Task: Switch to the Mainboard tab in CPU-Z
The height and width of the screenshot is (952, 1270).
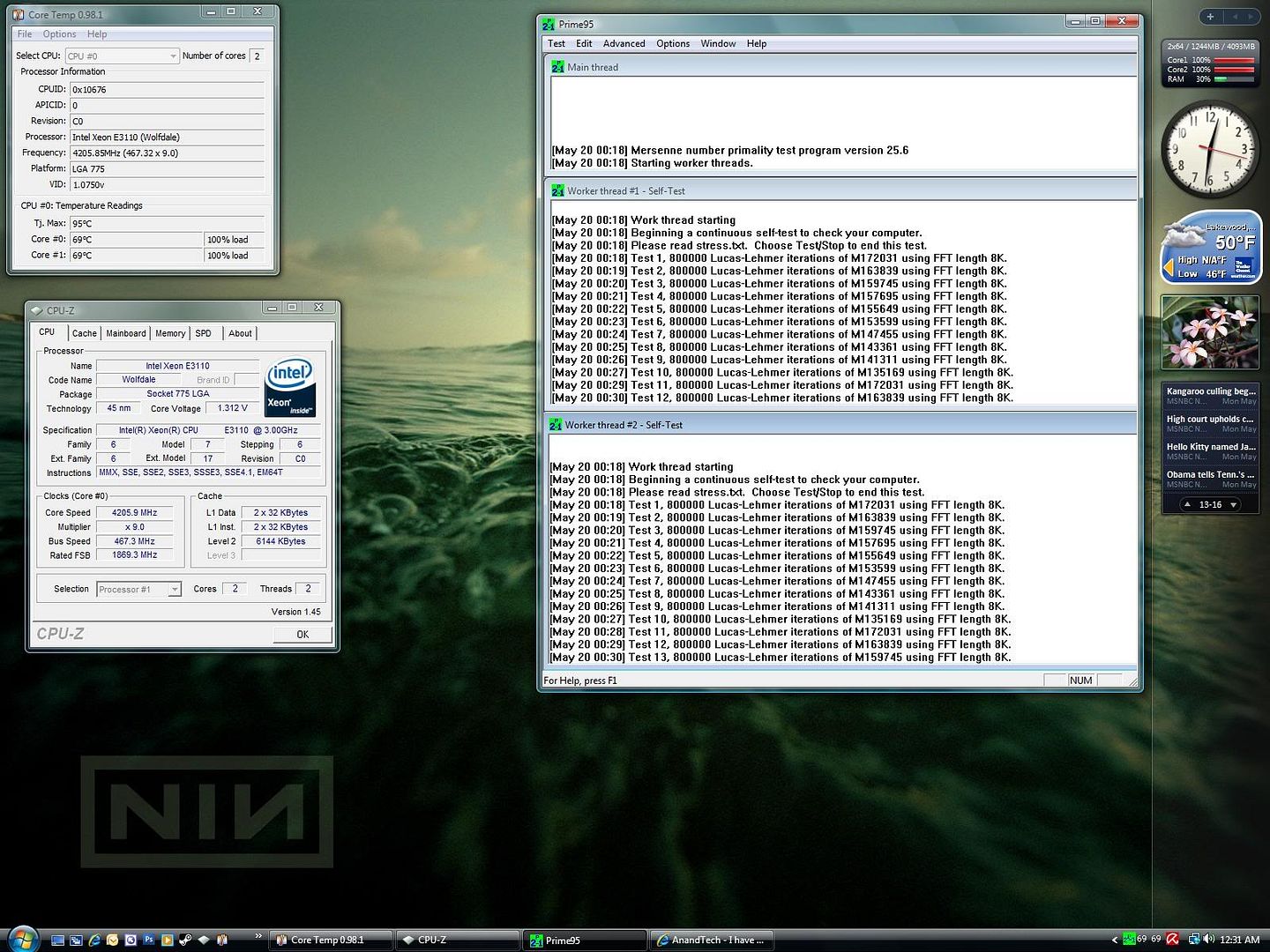Action: pos(126,333)
